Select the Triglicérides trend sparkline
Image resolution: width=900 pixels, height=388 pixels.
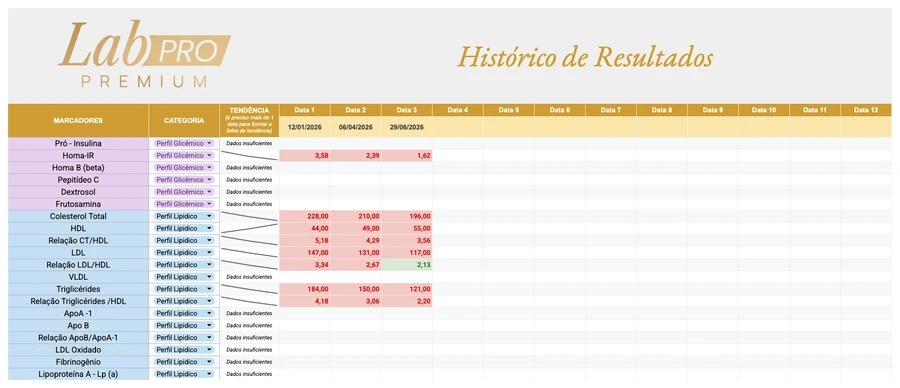[249, 289]
